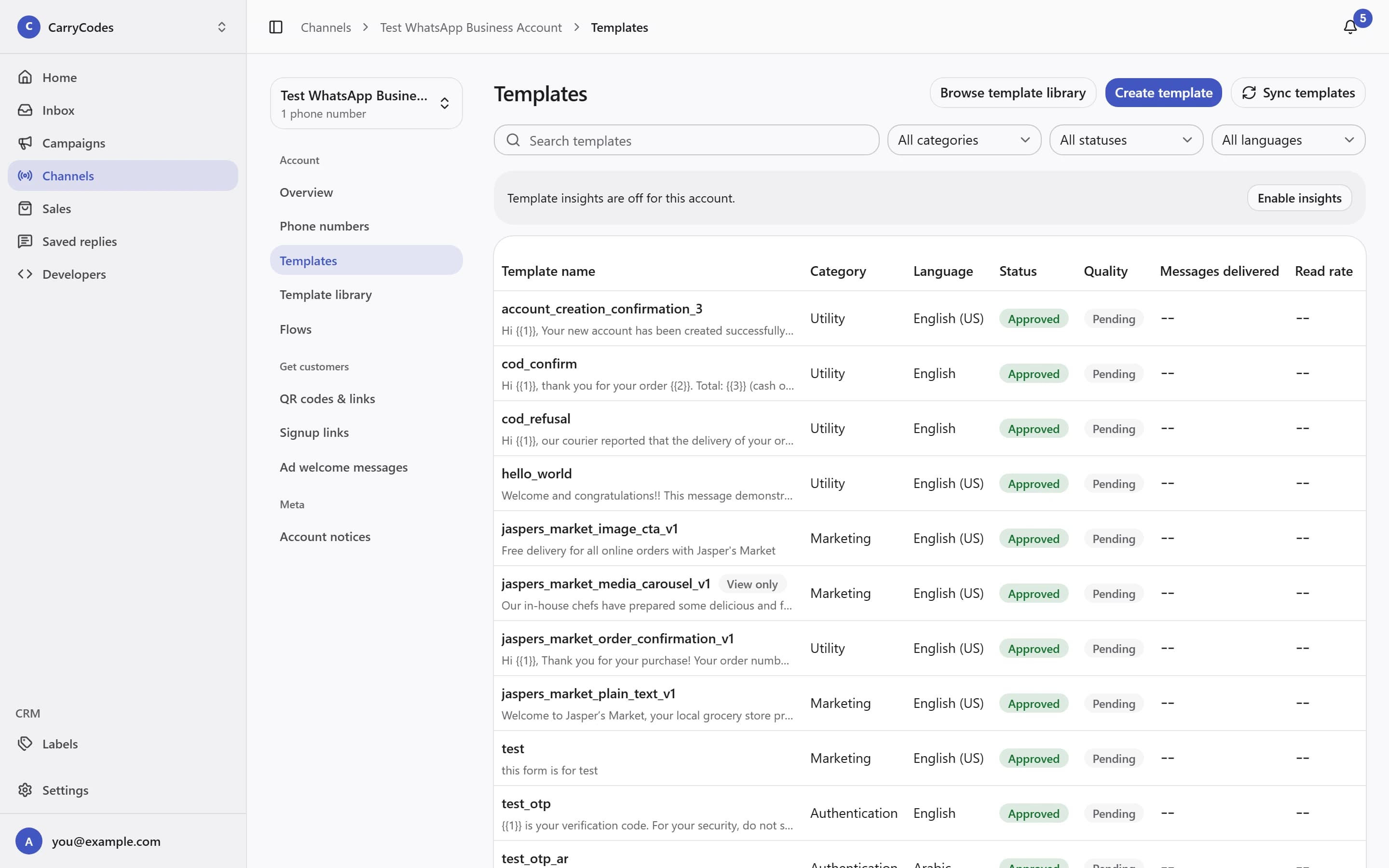The image size is (1389, 868).
Task: Open jaspers_market_media_carousel_v1 template
Action: (x=929, y=593)
